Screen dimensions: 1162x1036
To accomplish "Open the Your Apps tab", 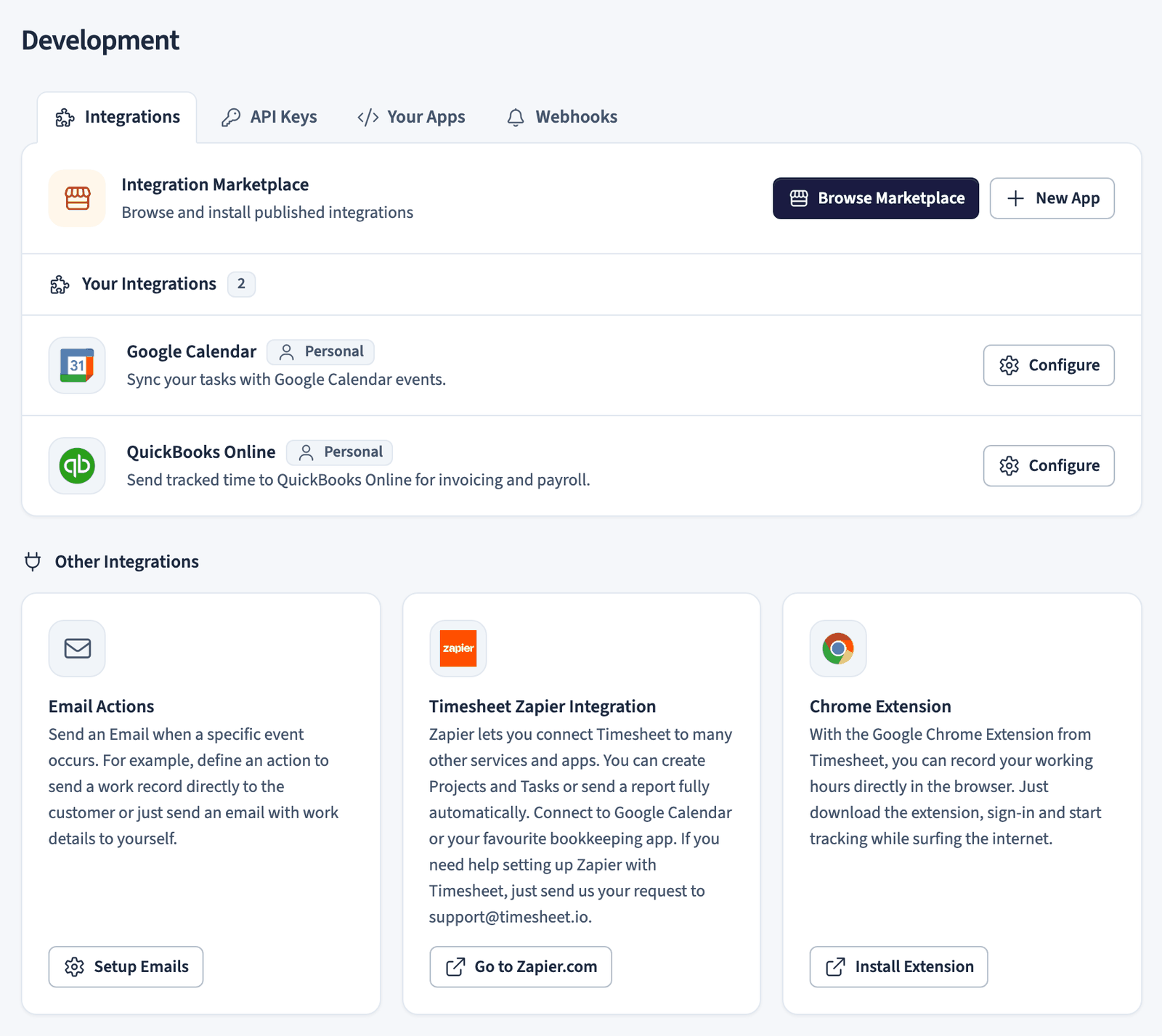I will (411, 117).
